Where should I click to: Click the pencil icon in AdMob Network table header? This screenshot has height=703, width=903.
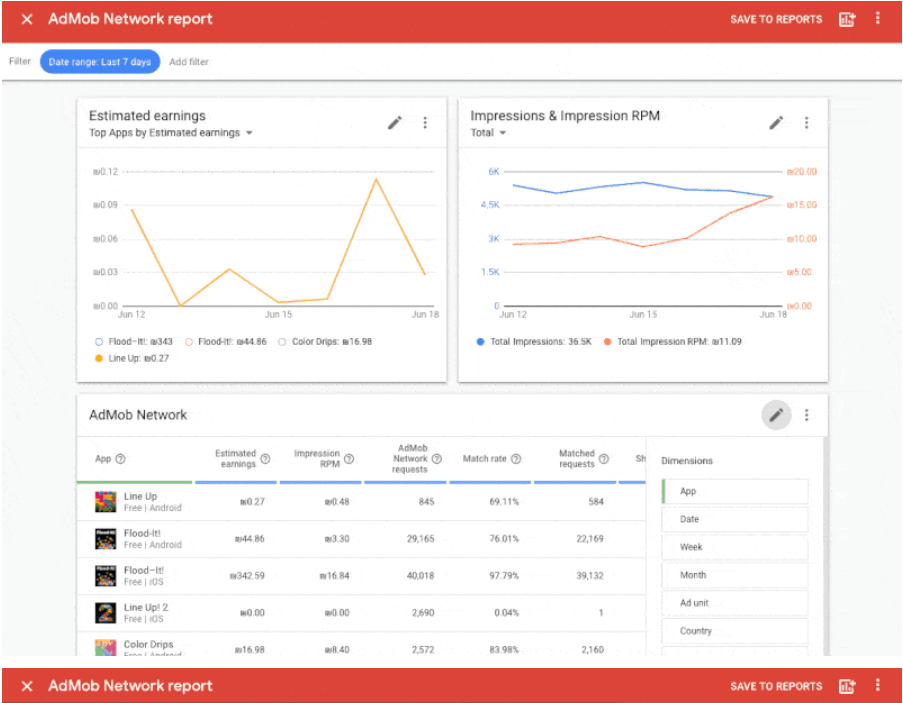pos(776,415)
